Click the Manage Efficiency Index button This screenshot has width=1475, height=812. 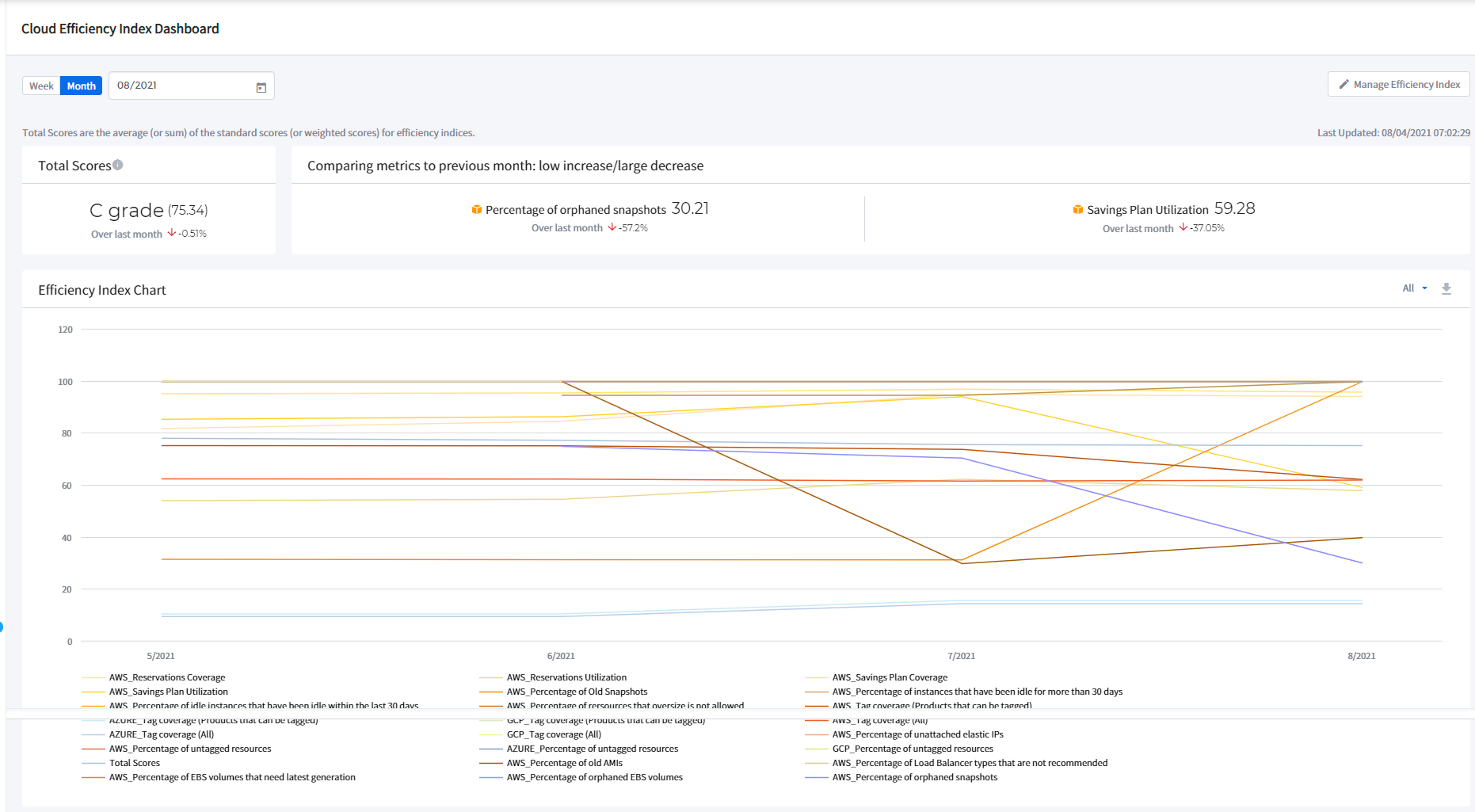tap(1398, 85)
